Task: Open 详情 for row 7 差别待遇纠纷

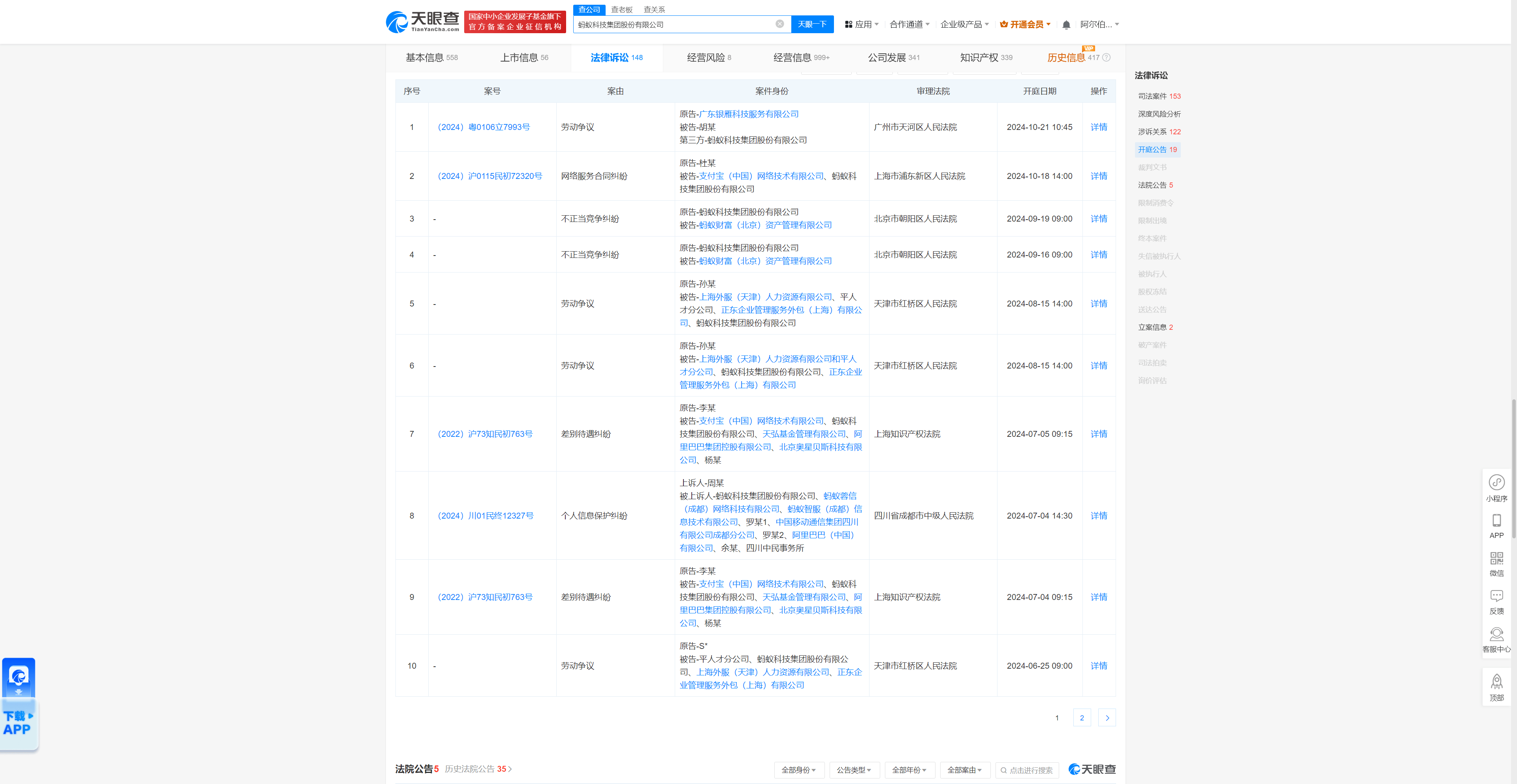Action: (x=1098, y=434)
